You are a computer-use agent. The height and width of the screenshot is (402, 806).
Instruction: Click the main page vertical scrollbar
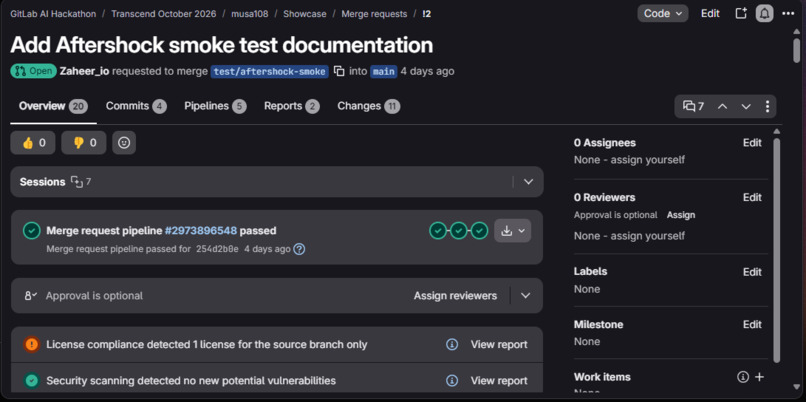[796, 50]
